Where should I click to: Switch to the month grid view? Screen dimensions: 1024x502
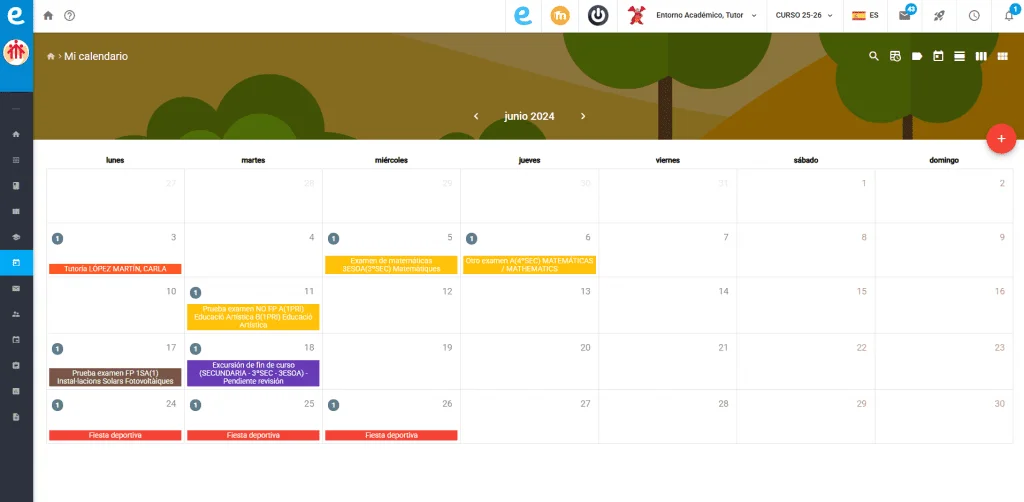point(1002,57)
